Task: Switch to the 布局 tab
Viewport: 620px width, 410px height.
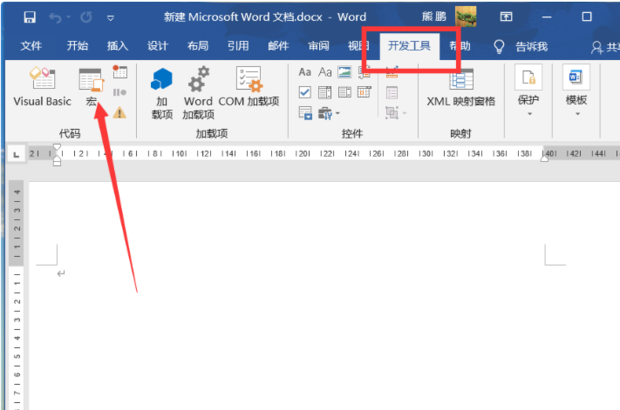Action: [x=198, y=46]
